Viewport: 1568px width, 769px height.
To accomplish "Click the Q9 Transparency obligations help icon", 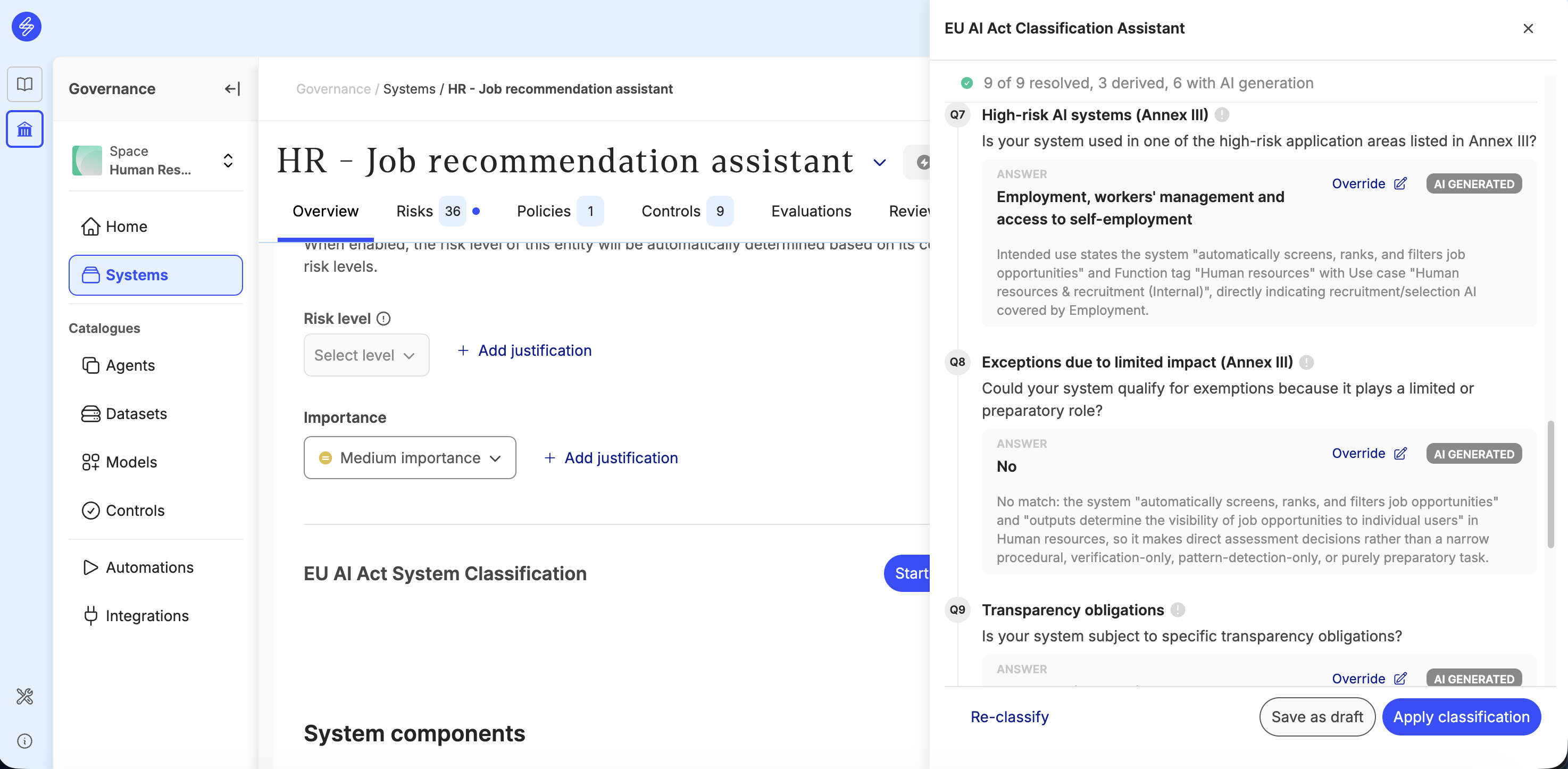I will pos(1178,609).
